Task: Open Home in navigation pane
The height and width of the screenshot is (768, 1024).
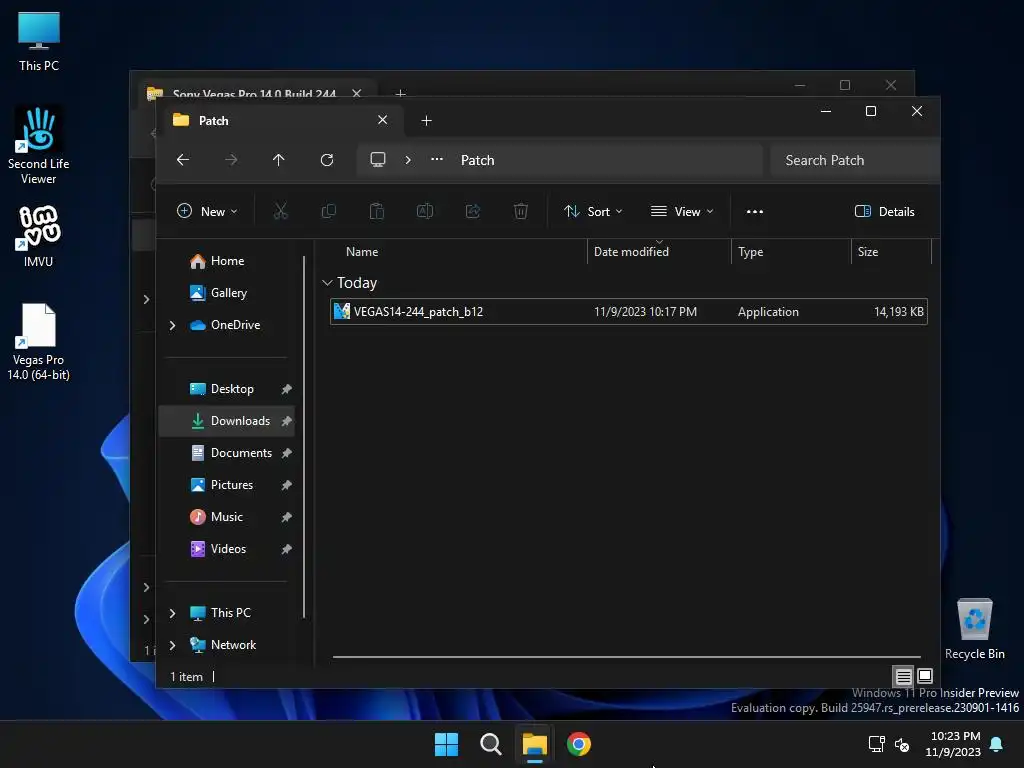Action: pos(226,261)
